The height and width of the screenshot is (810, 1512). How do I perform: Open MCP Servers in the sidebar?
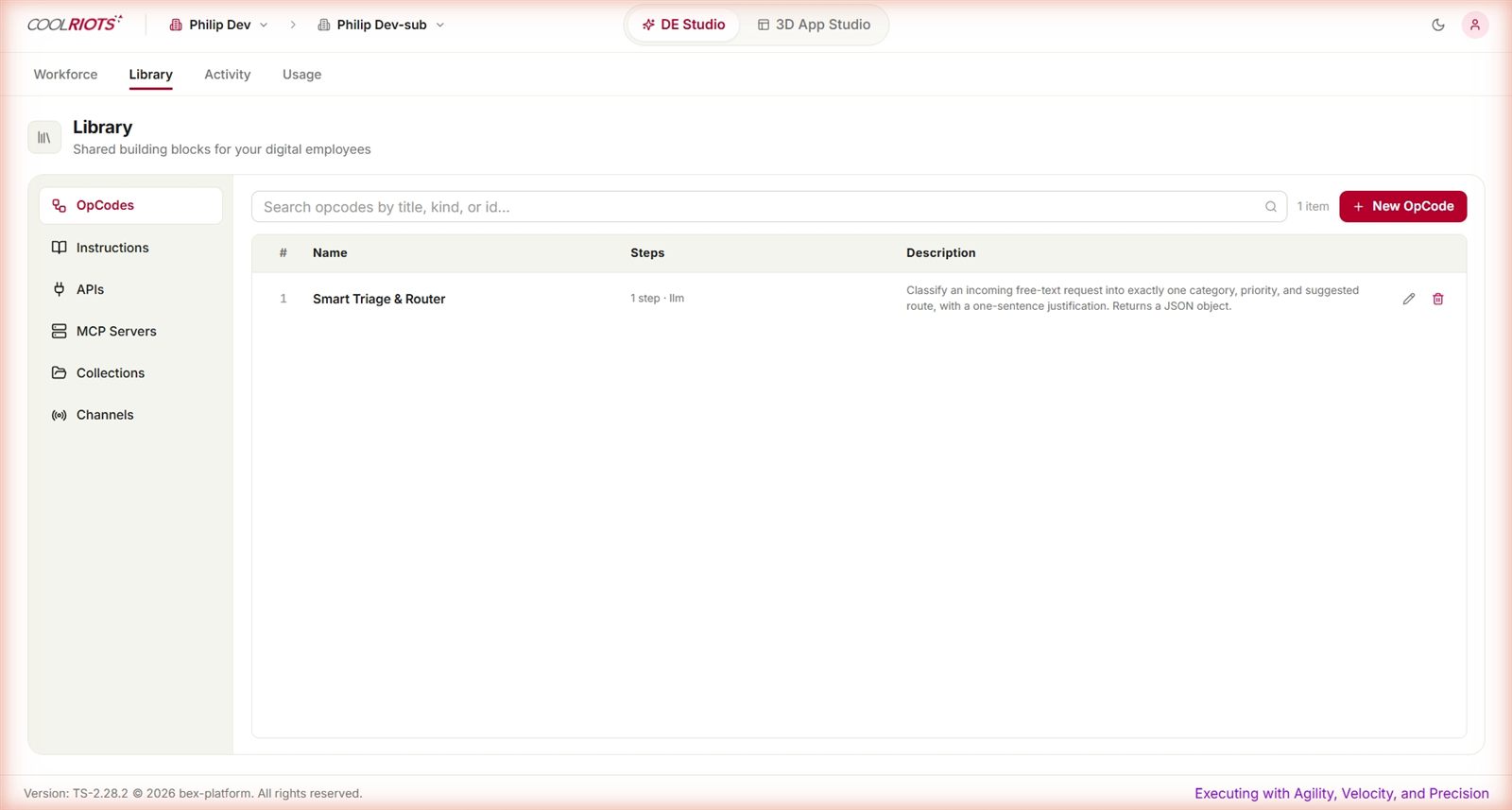click(130, 331)
